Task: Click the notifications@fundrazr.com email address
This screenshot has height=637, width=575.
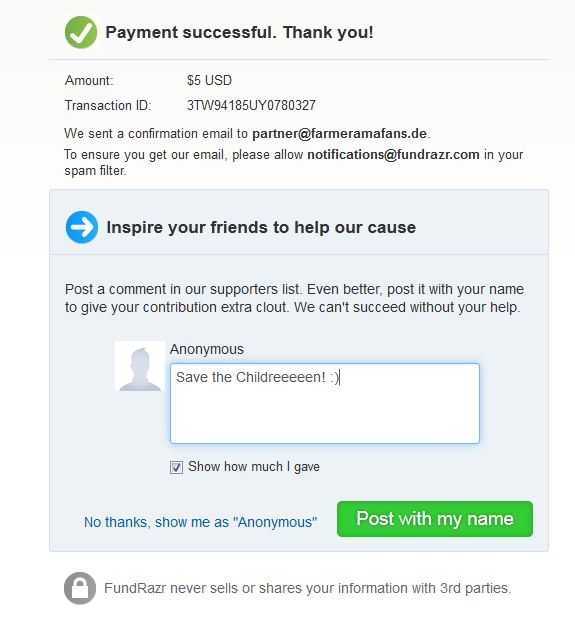Action: [393, 155]
